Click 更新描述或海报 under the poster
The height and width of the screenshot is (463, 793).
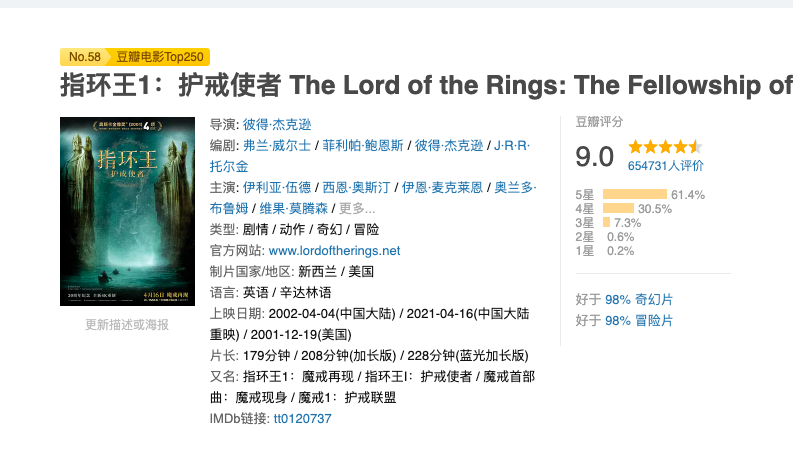pyautogui.click(x=127, y=325)
